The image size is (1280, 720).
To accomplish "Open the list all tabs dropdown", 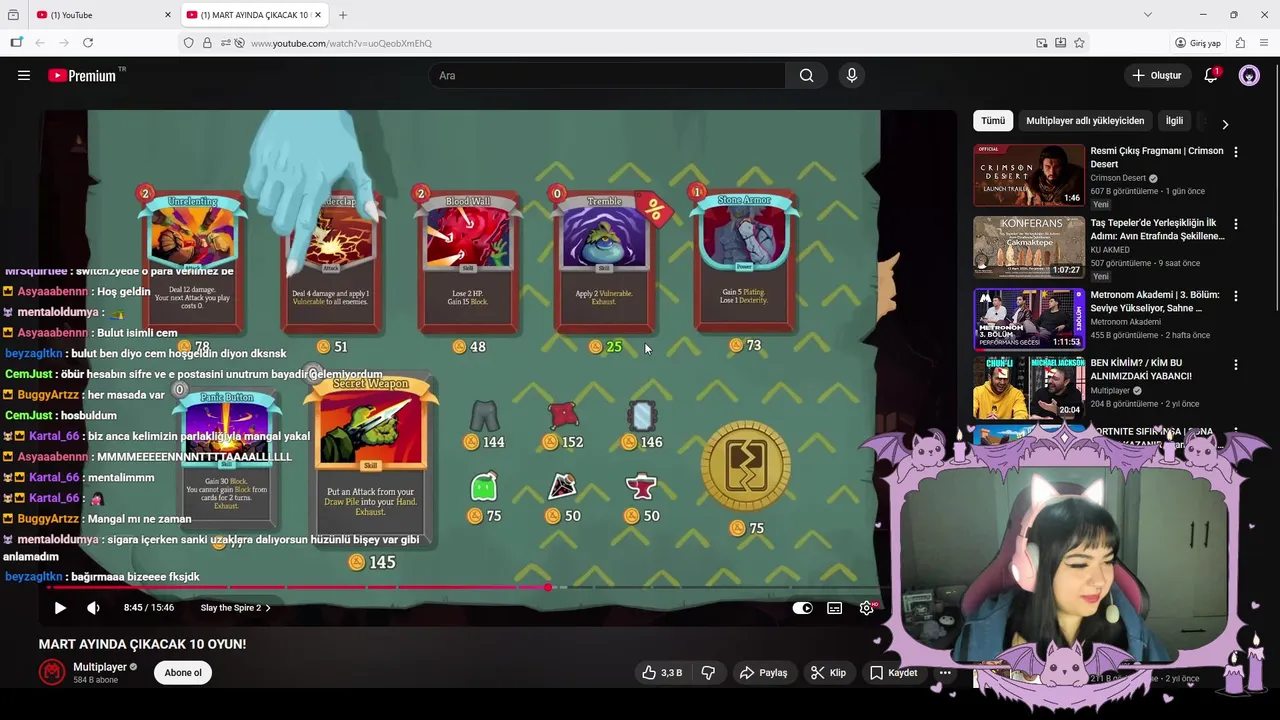I will [x=1148, y=15].
